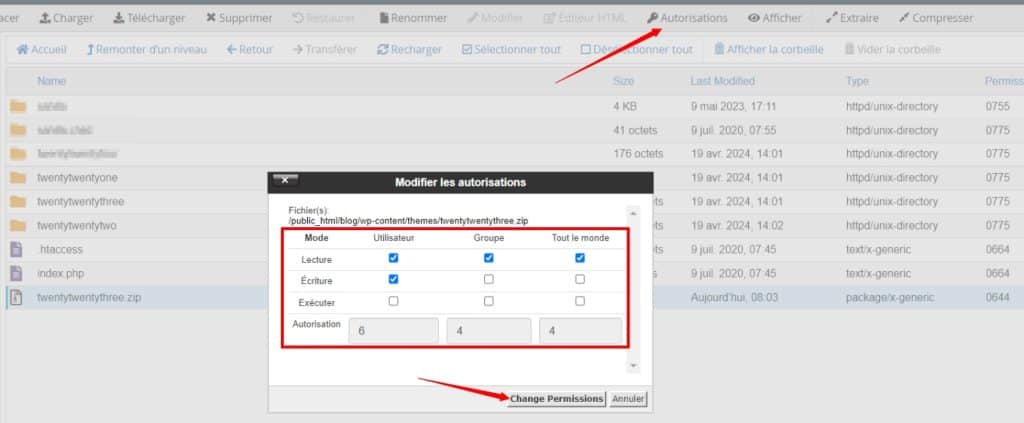Toggle Écriture permission for Utilisateur
The image size is (1024, 423).
click(x=393, y=279)
